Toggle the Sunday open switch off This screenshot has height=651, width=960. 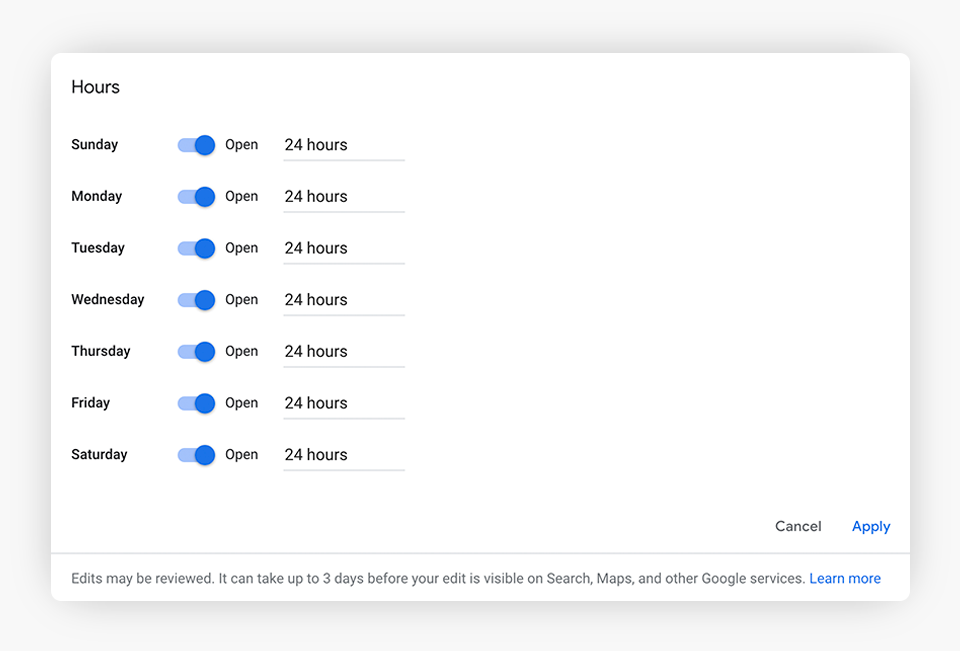(196, 145)
